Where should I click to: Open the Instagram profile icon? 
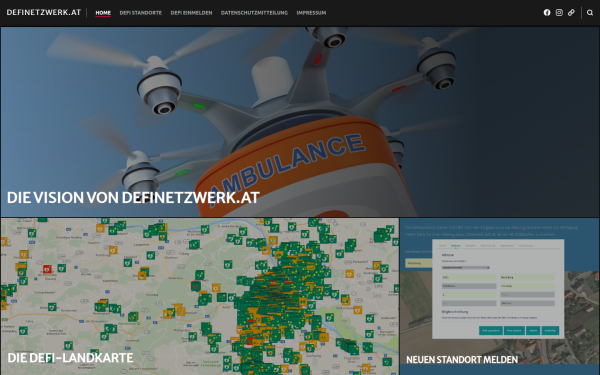tap(559, 13)
